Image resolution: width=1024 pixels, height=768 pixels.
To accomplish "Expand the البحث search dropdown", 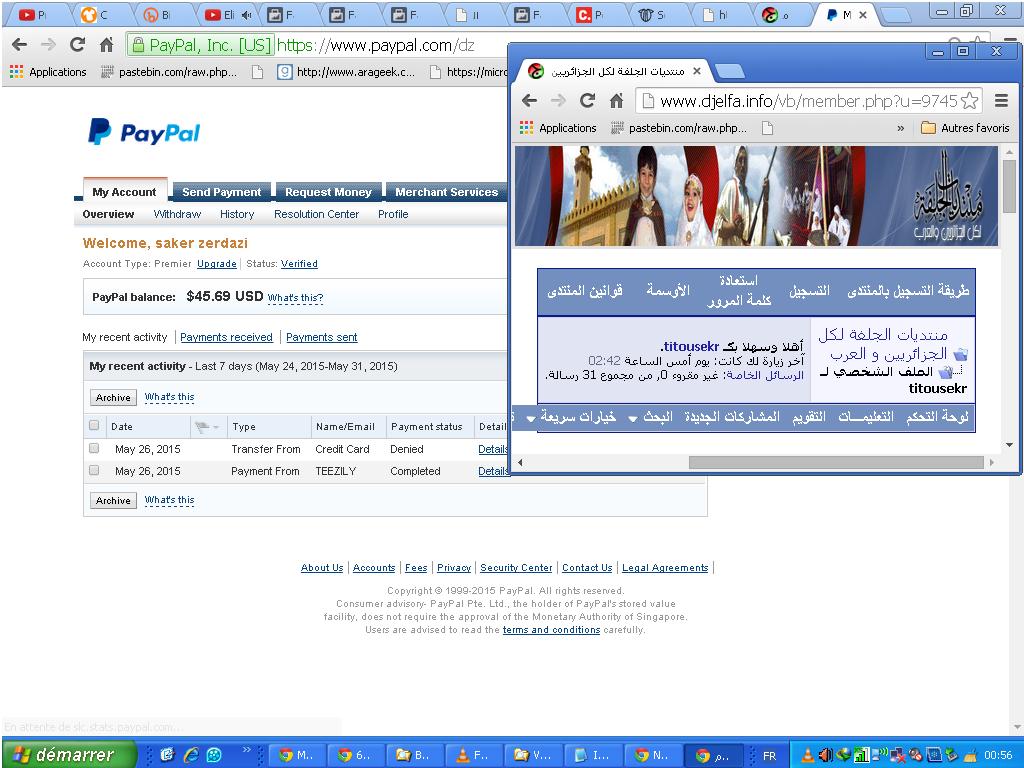I will 650,417.
